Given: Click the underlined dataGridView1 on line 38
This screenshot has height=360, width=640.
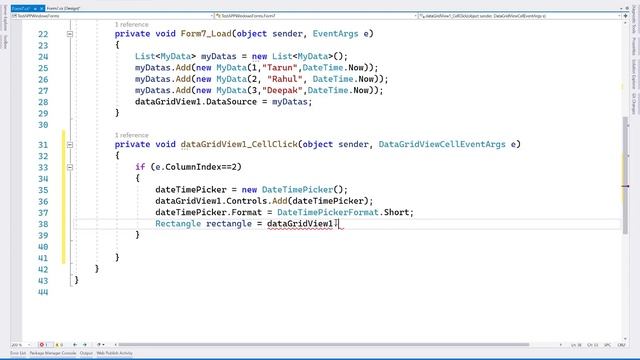Looking at the screenshot, I should point(300,224).
